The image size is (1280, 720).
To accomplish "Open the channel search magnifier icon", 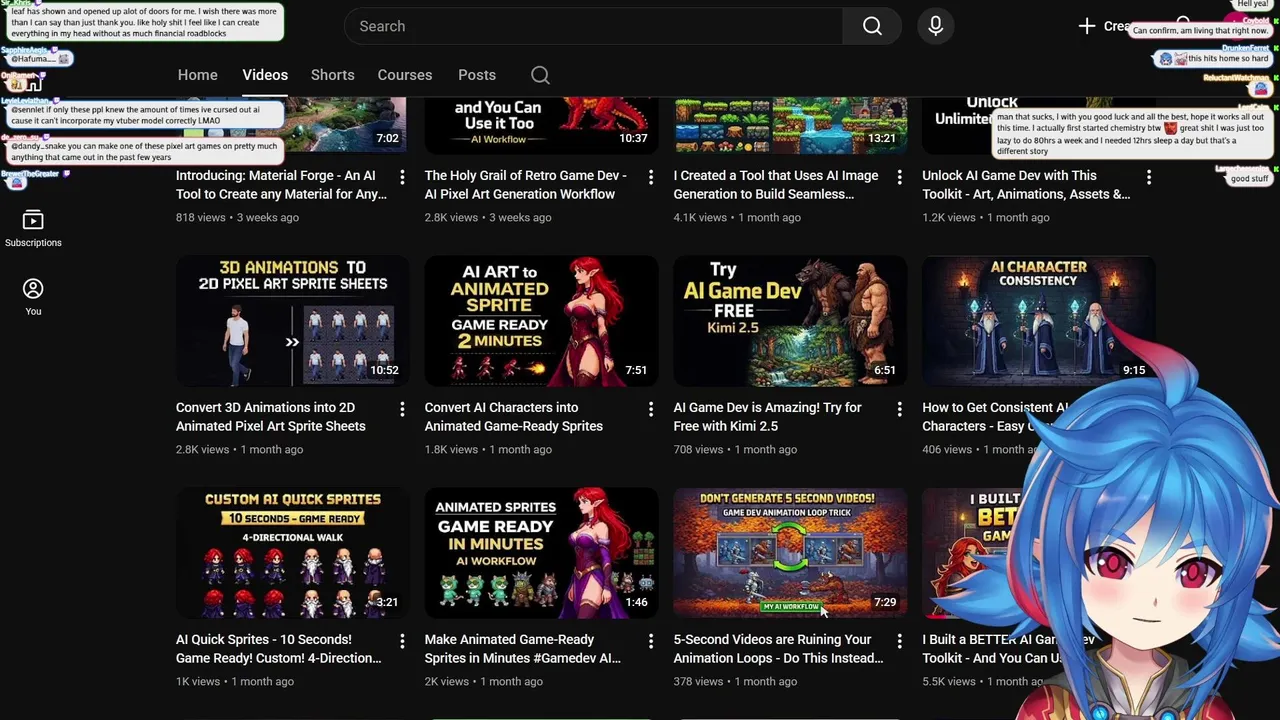I will coord(540,75).
